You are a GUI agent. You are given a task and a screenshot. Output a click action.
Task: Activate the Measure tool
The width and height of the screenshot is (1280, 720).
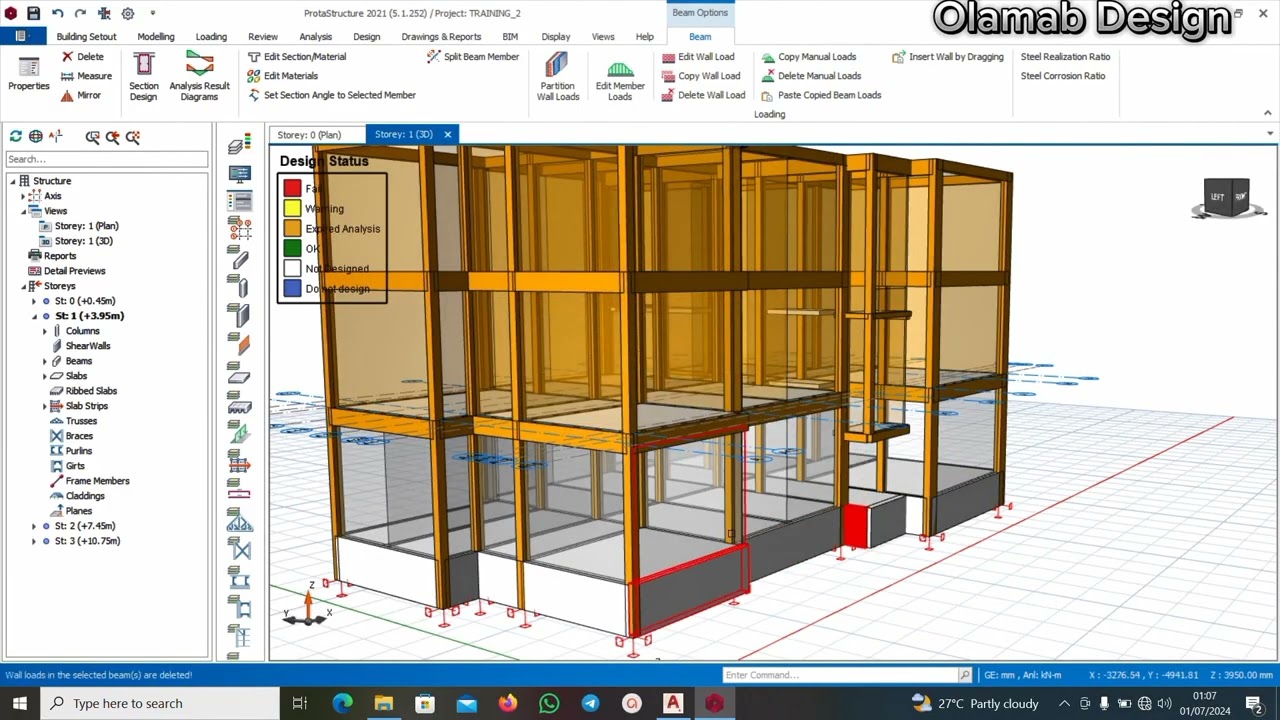(x=86, y=76)
